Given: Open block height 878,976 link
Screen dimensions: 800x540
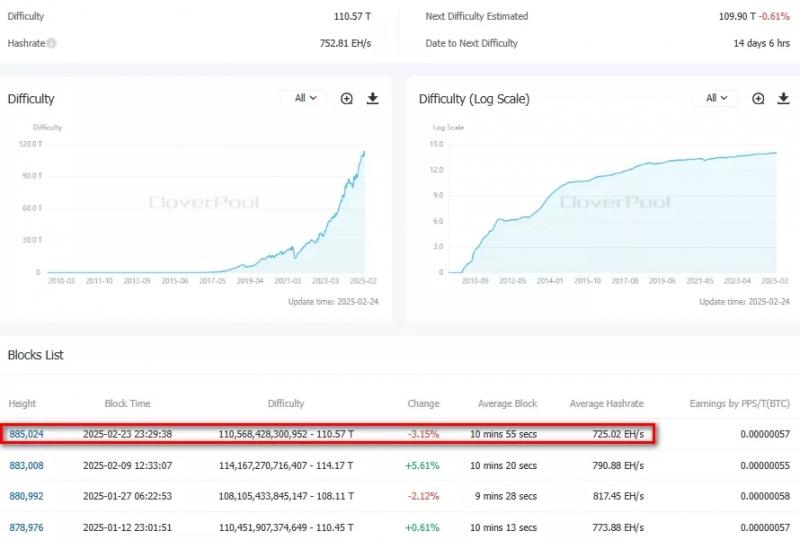Looking at the screenshot, I should tap(27, 527).
